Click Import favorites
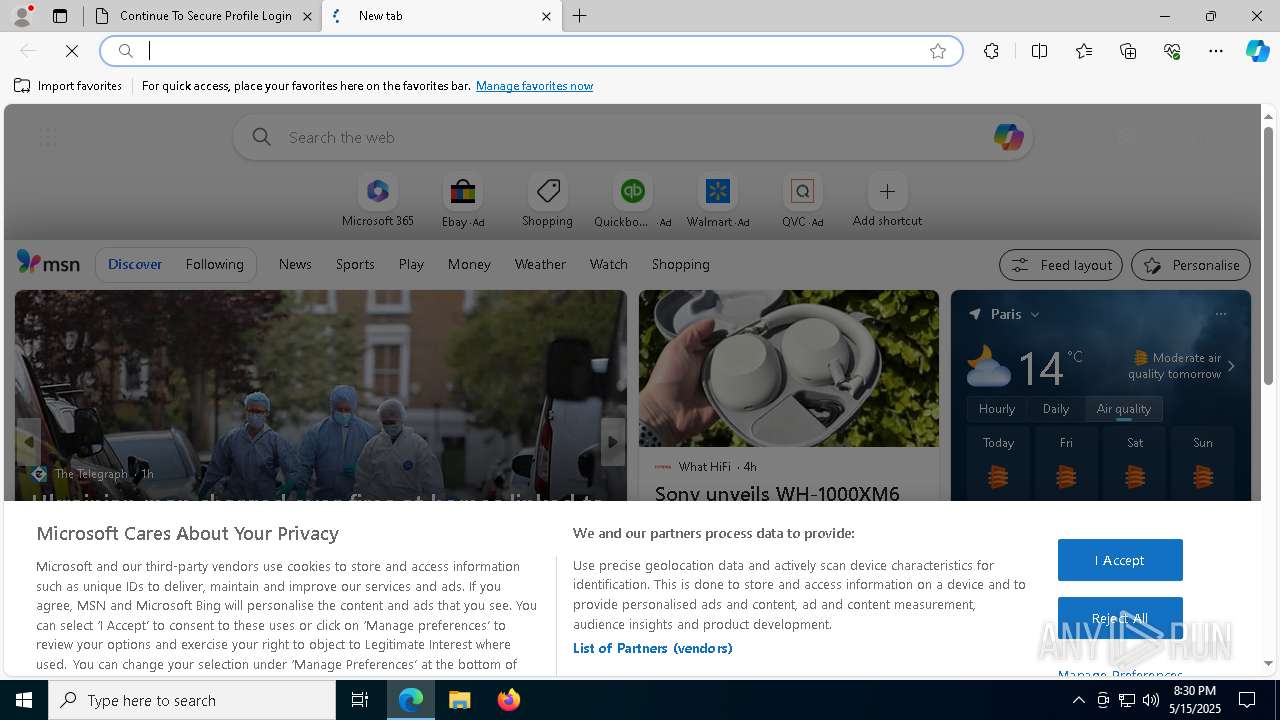The width and height of the screenshot is (1280, 720). point(68,86)
